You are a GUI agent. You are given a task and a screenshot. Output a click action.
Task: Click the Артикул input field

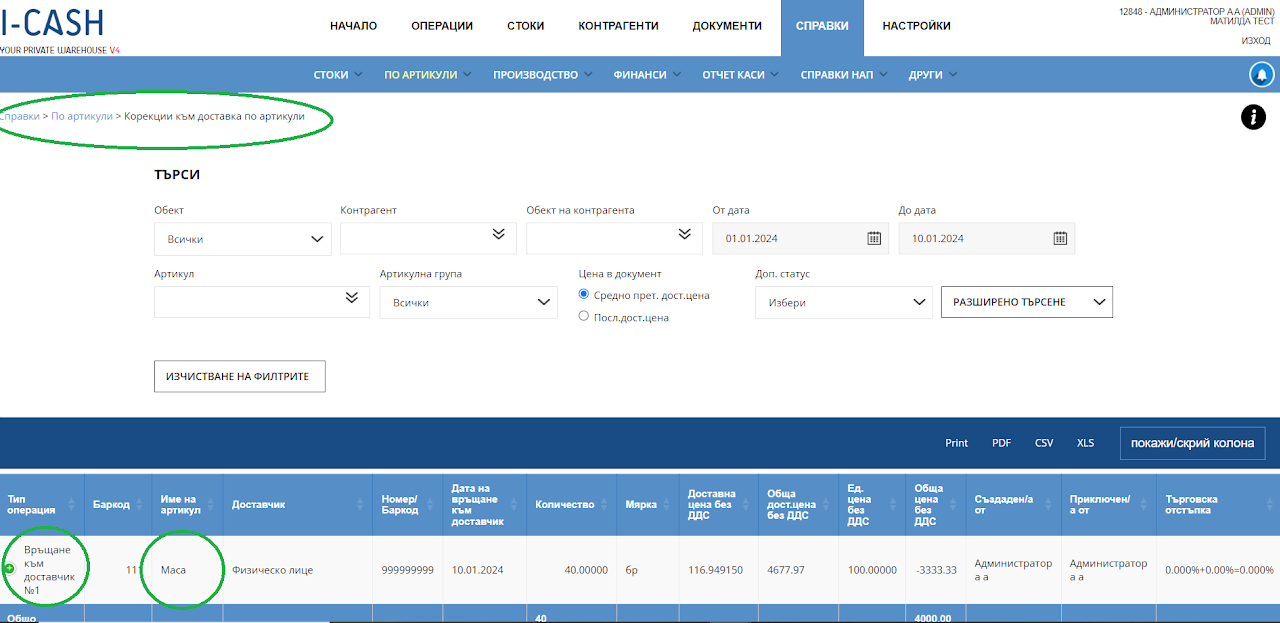click(x=261, y=302)
